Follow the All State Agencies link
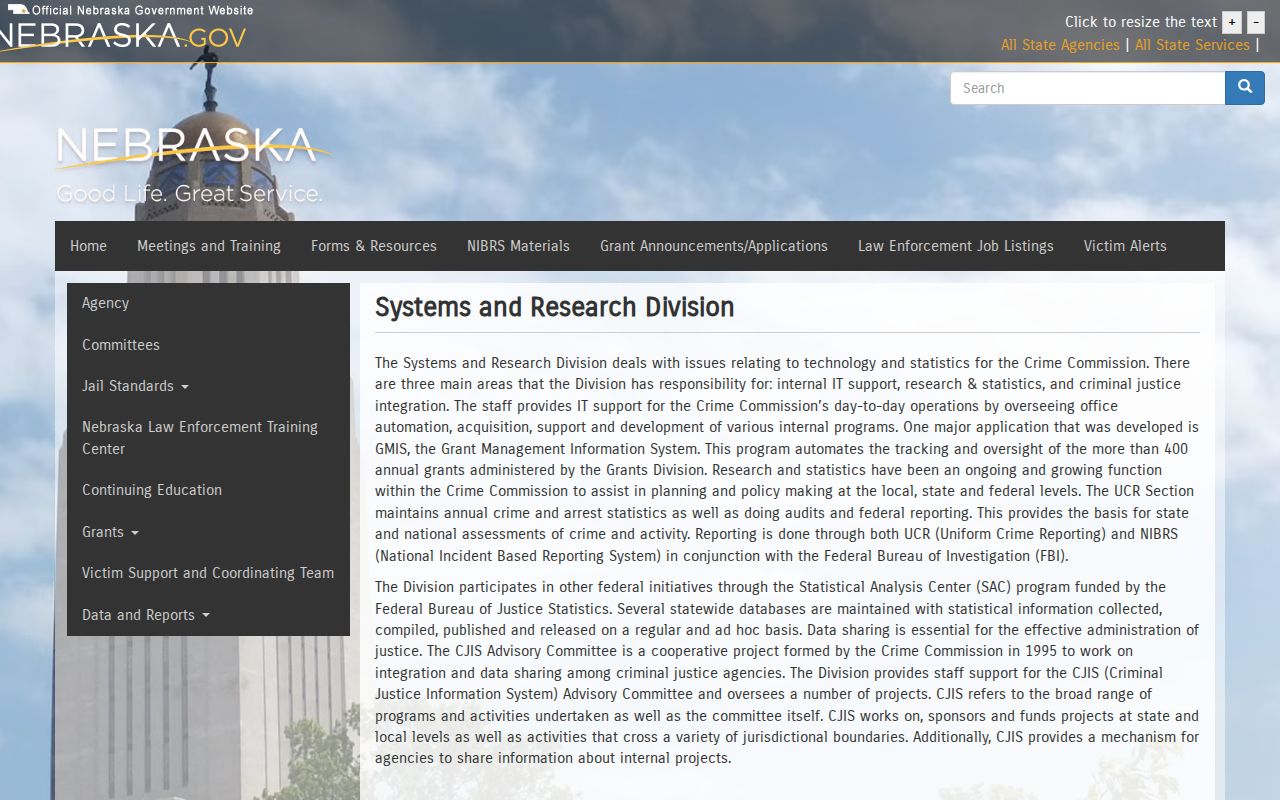 (1060, 45)
